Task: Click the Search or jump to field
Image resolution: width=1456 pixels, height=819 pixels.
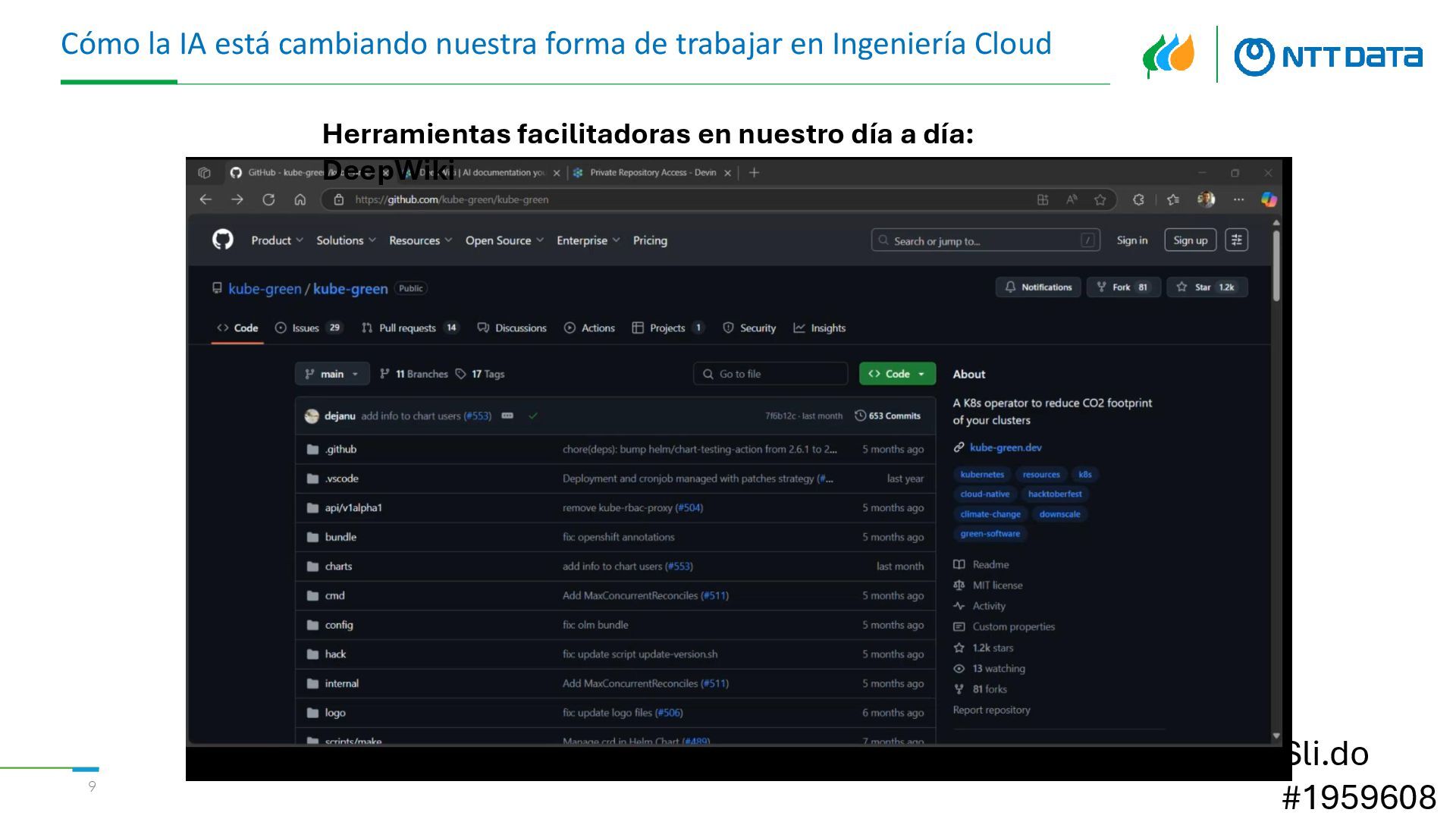Action: pyautogui.click(x=986, y=240)
